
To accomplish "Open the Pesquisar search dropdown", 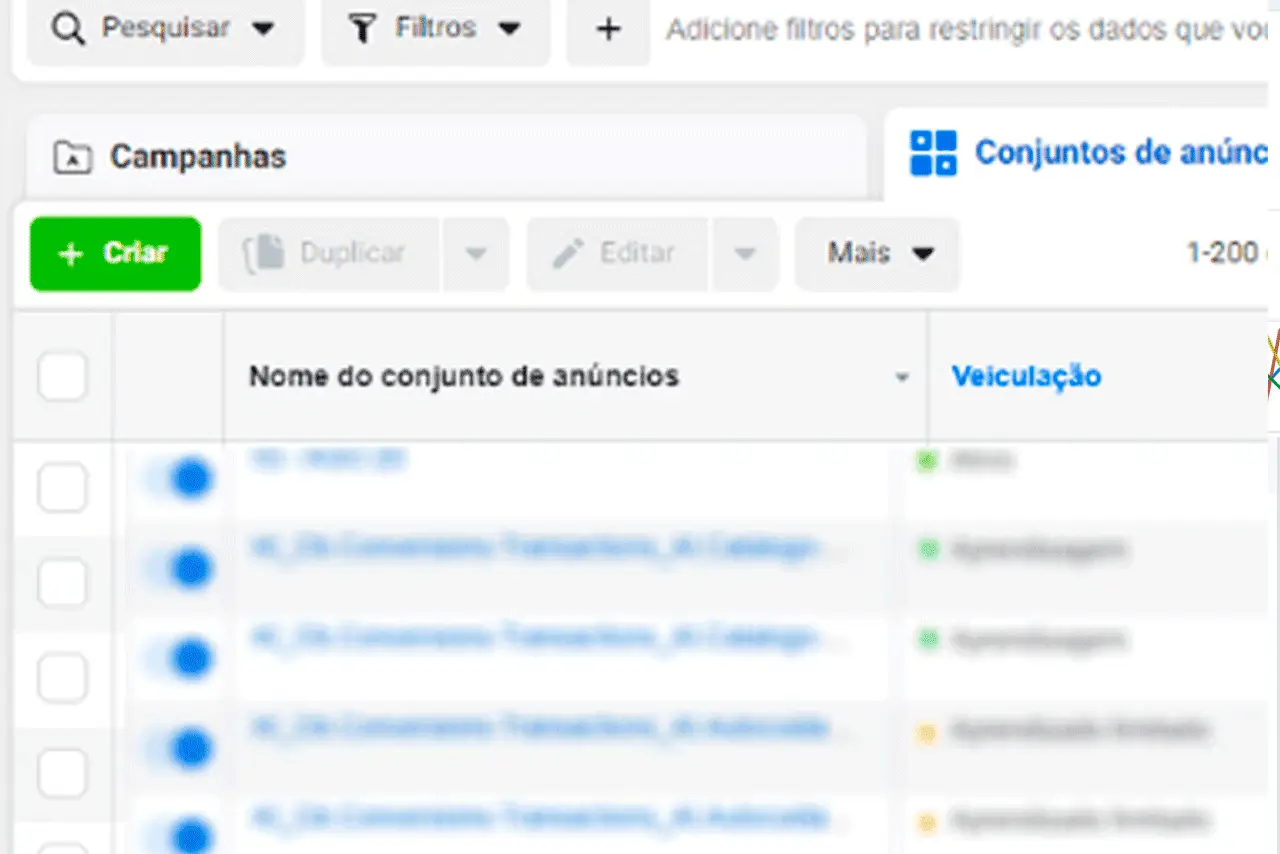I will click(165, 30).
